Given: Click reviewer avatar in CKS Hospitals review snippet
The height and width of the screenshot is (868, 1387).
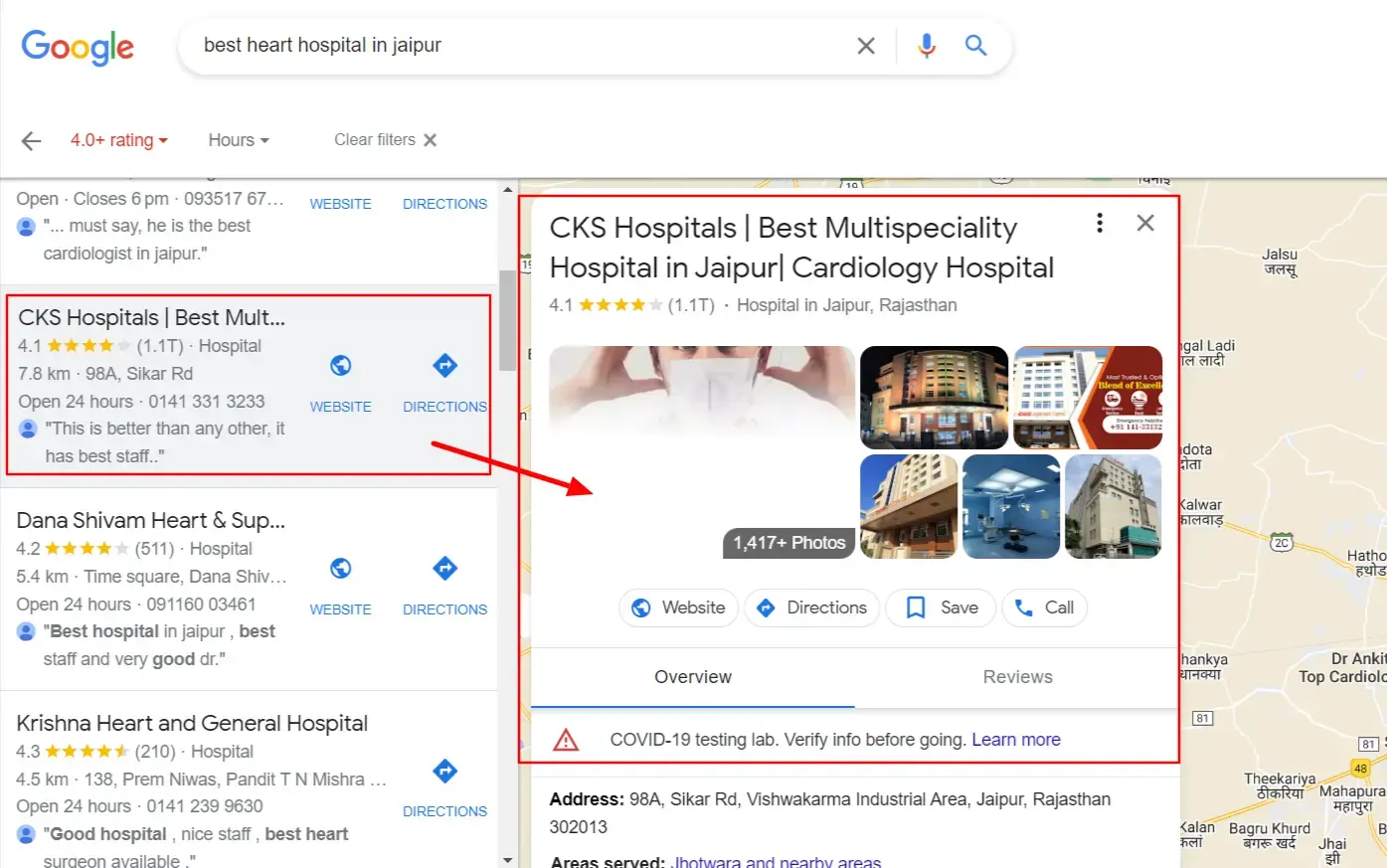Looking at the screenshot, I should (28, 429).
